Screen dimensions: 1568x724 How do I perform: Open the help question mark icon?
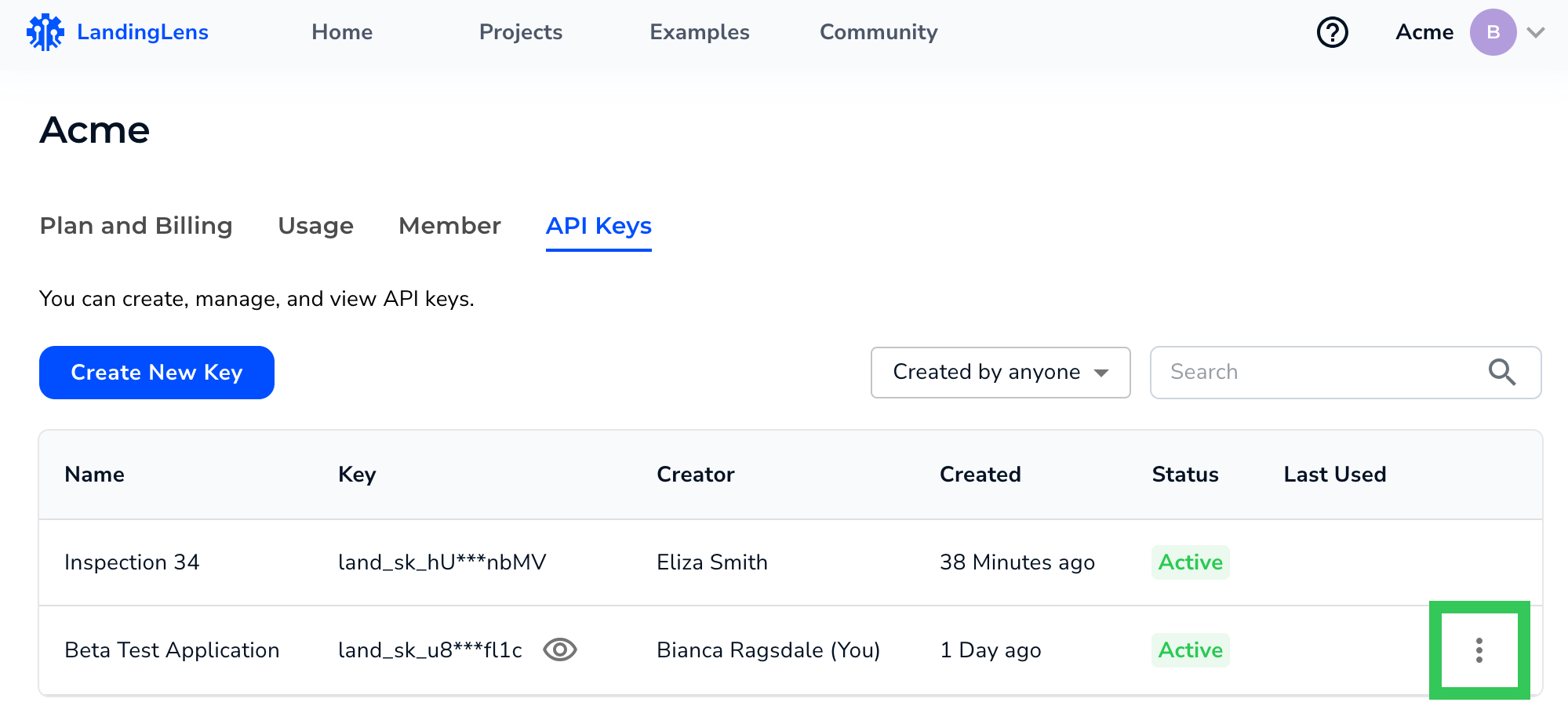[1332, 32]
